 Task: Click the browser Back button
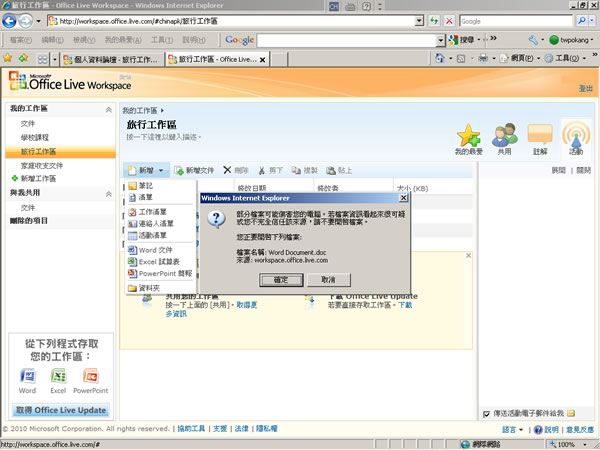tap(9, 21)
